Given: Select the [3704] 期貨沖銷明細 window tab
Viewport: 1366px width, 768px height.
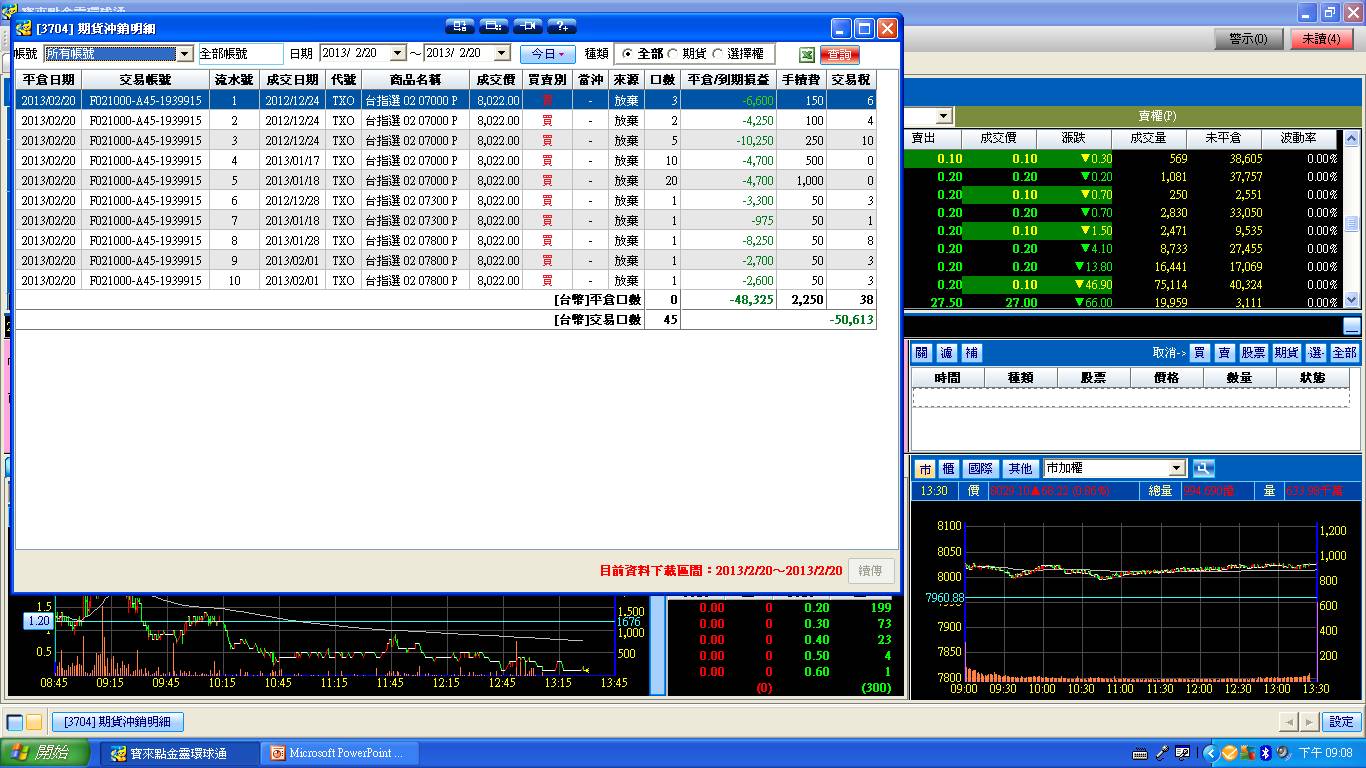Looking at the screenshot, I should 118,722.
